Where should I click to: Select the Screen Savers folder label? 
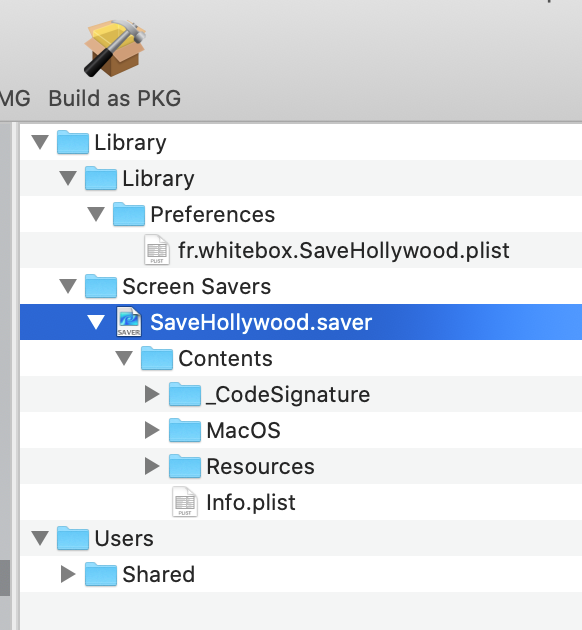(x=197, y=286)
